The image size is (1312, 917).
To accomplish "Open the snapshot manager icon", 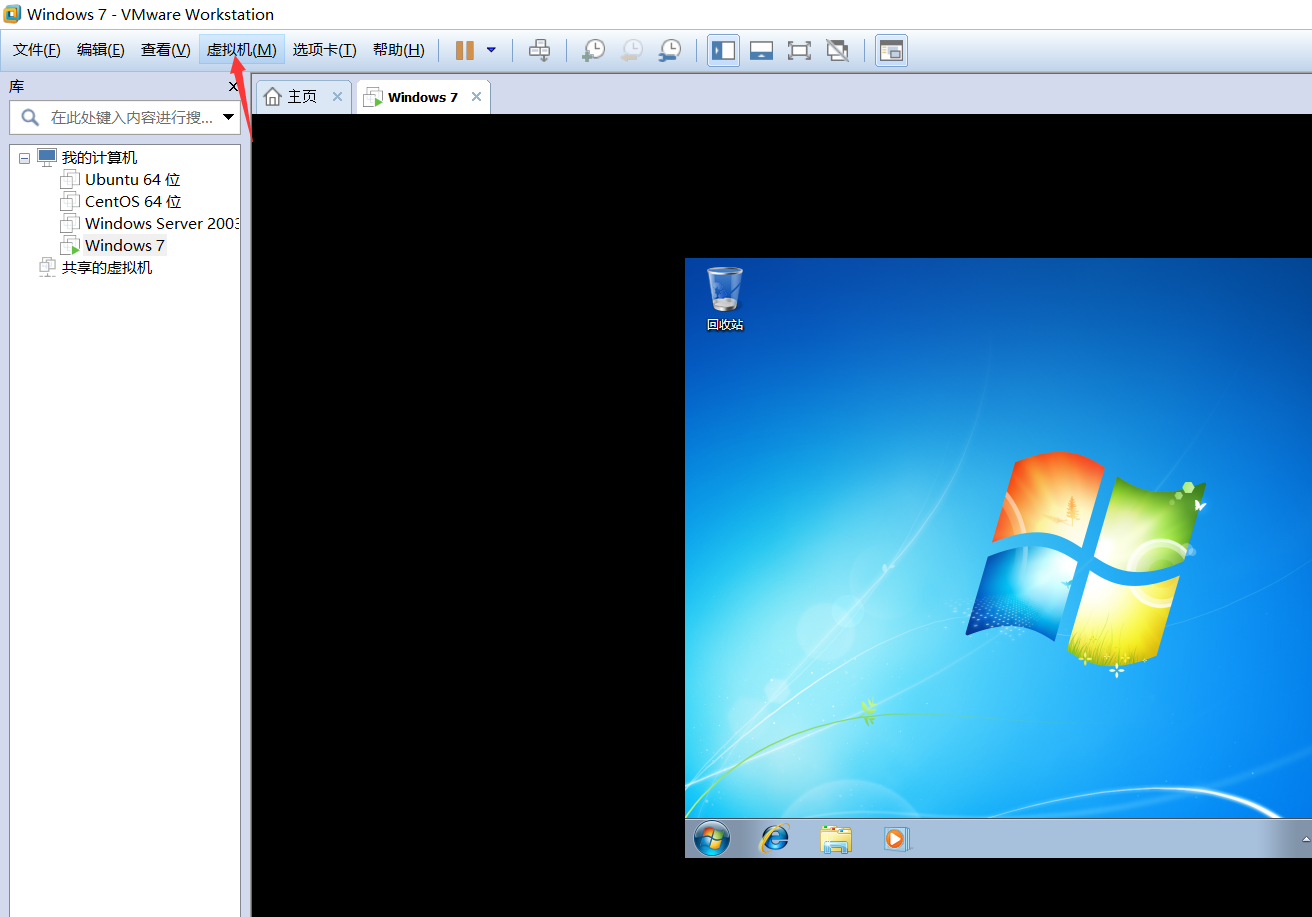I will (x=670, y=50).
